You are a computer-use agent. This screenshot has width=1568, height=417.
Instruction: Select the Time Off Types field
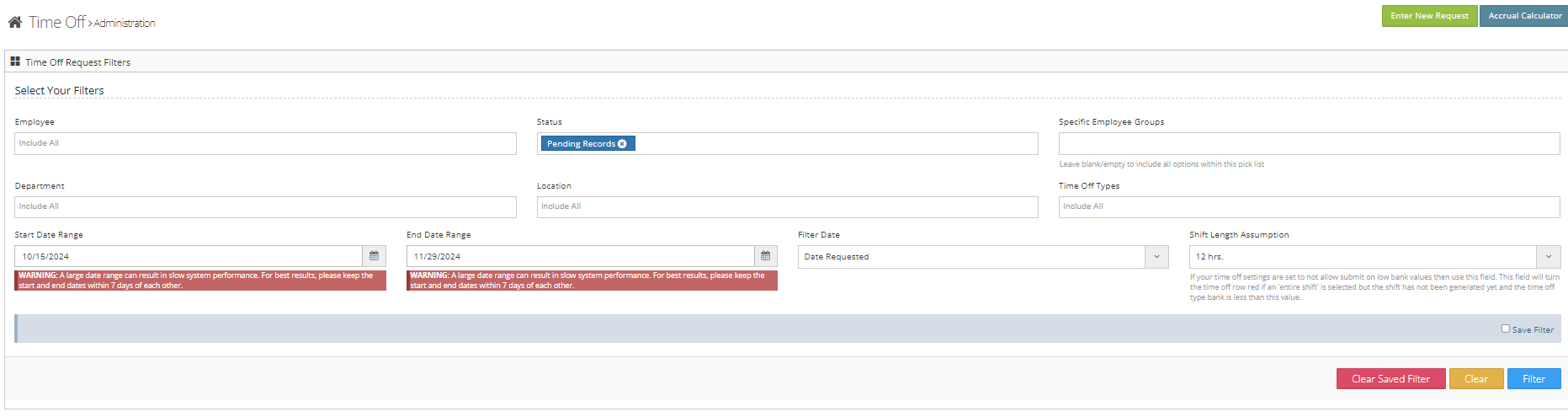(x=1309, y=207)
